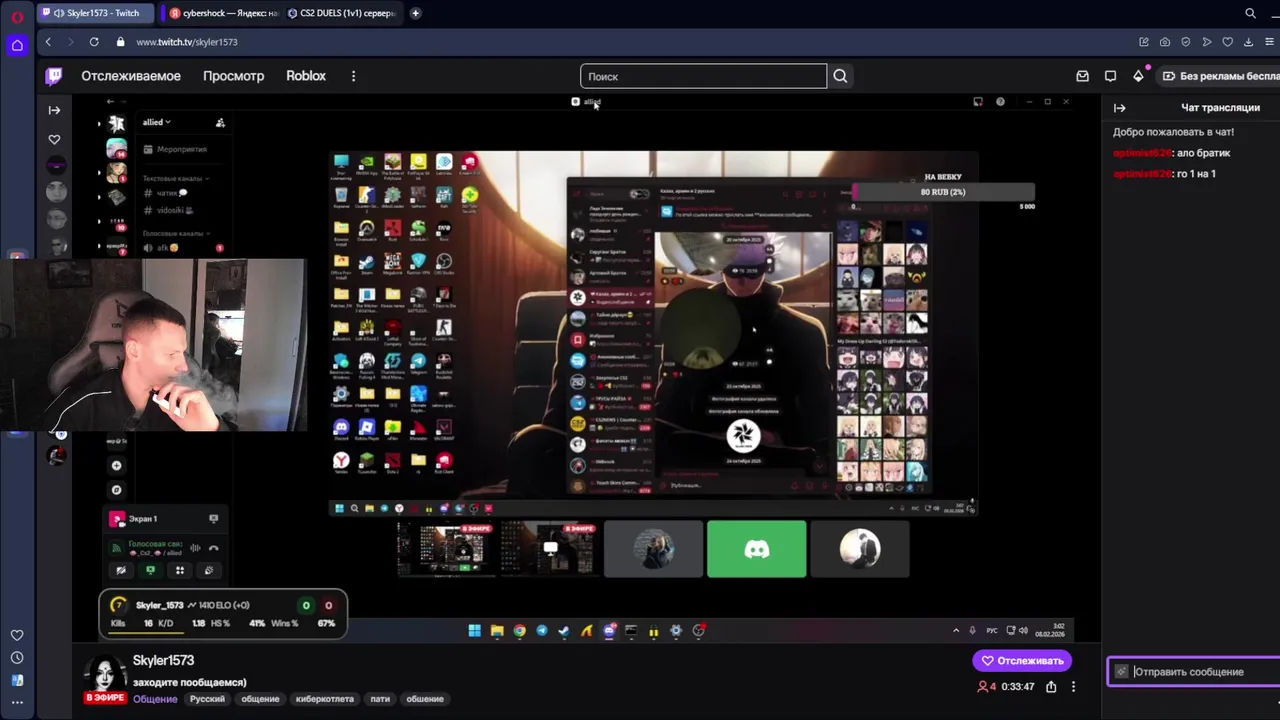Screen dimensions: 1280x720
Task: Click the Русский tag
Action: tap(207, 699)
